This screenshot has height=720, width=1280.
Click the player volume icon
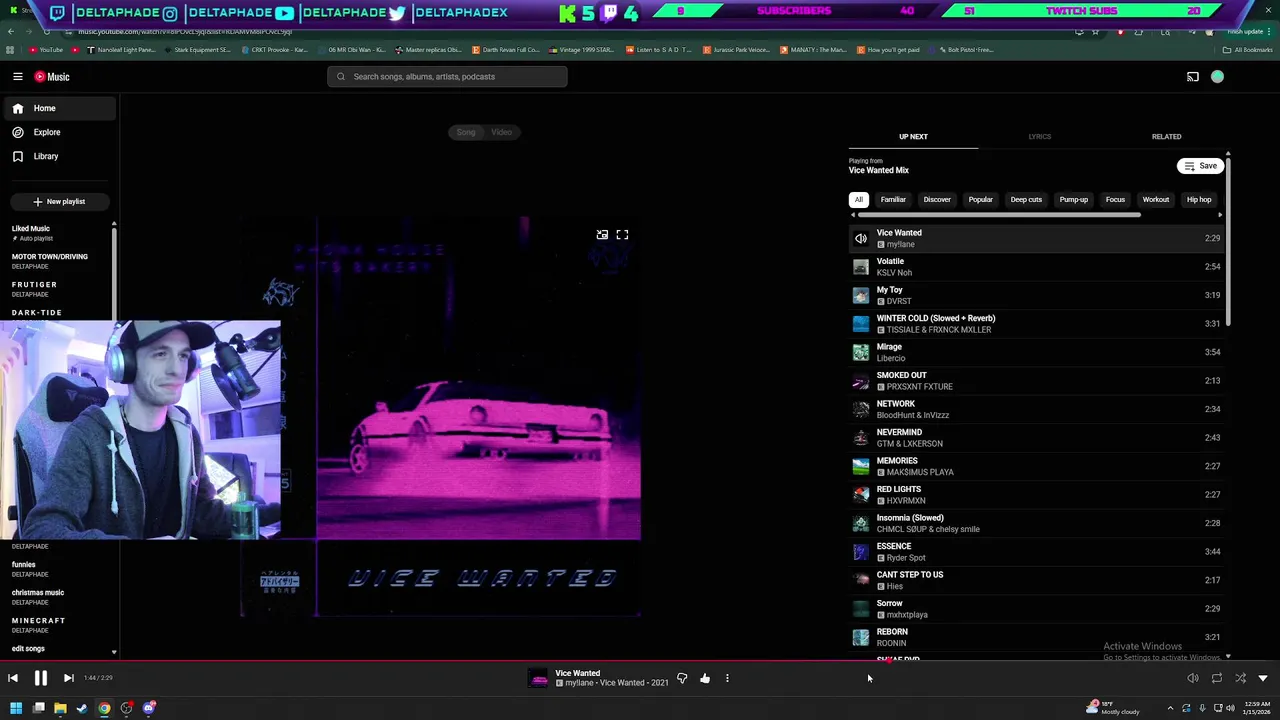1193,678
